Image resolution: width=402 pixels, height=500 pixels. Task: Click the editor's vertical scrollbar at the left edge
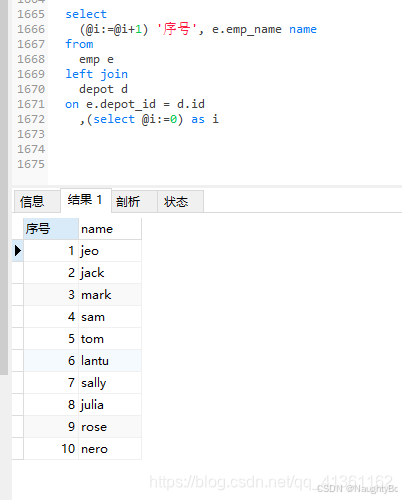[4, 187]
